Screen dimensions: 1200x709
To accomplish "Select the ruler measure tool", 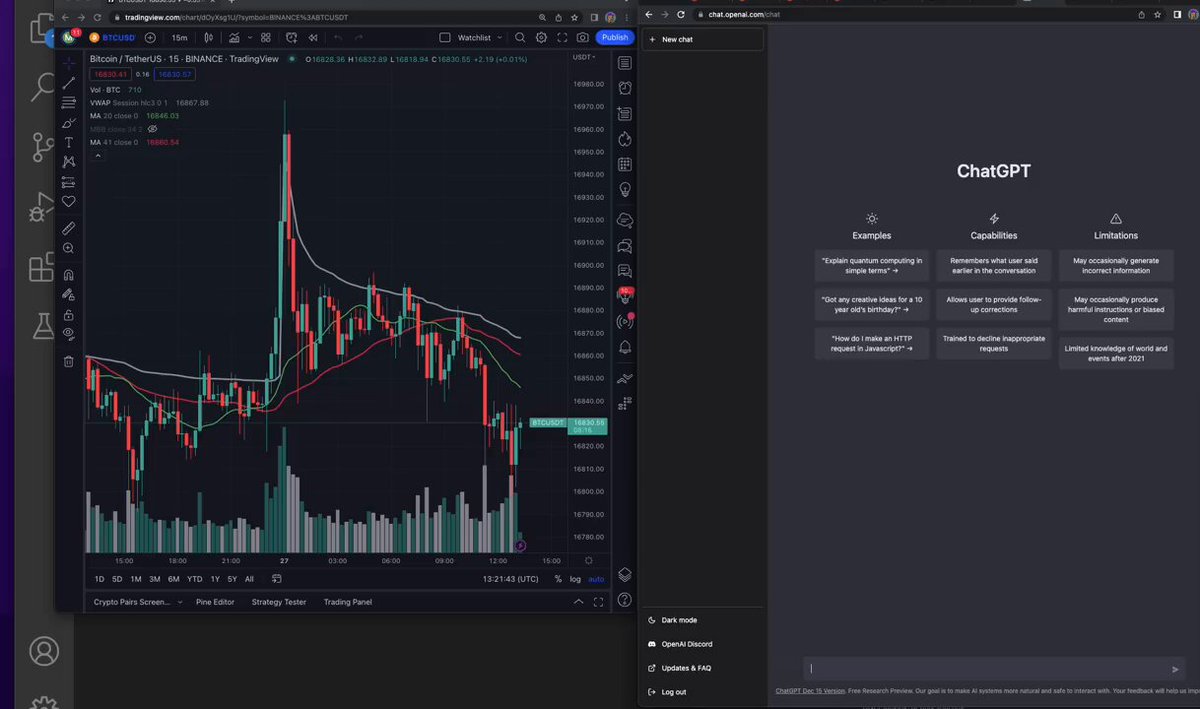I will pos(69,228).
